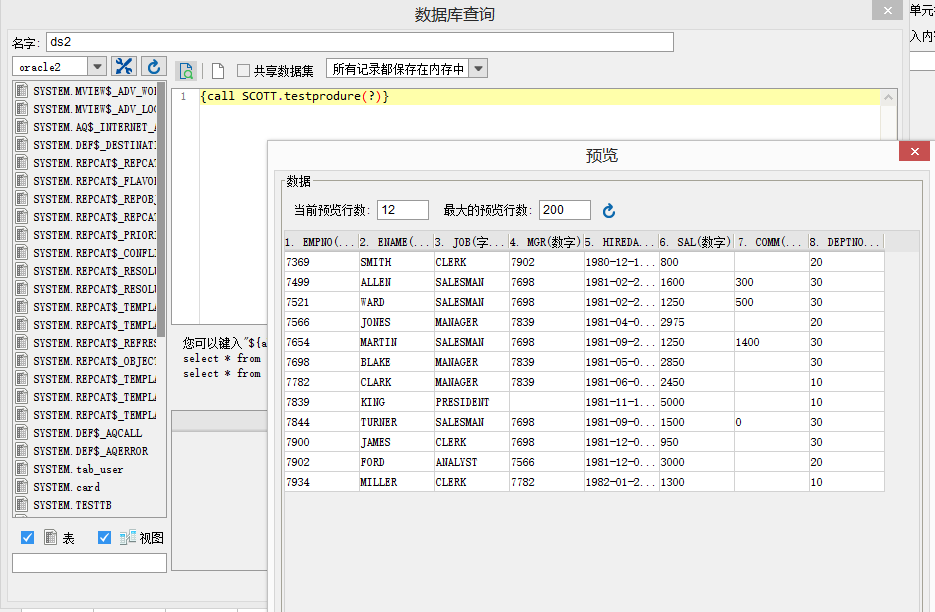Click the preview query icon in toolbar
Screen dimensions: 935x612
[186, 71]
